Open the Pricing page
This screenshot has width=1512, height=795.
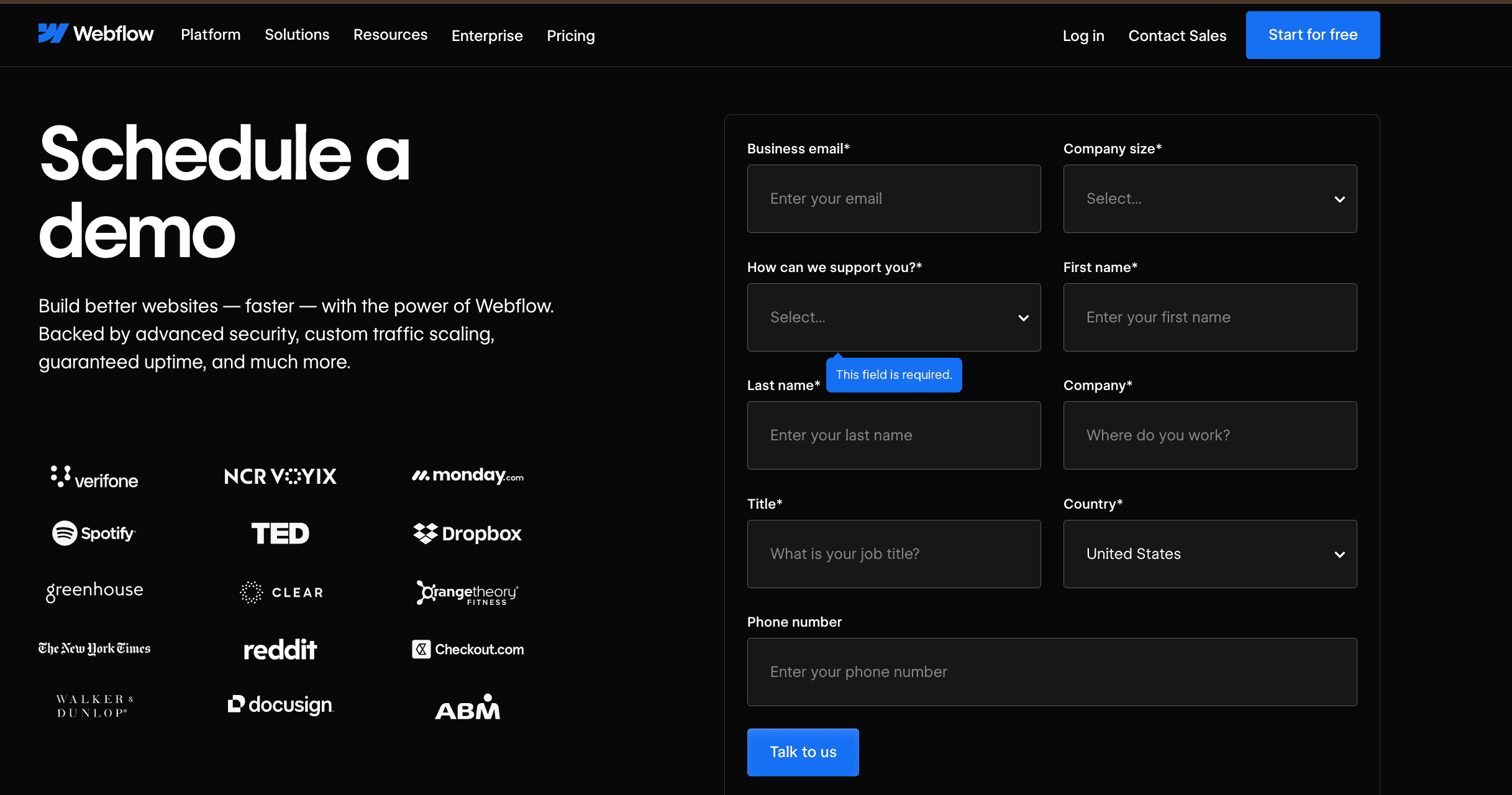tap(570, 35)
